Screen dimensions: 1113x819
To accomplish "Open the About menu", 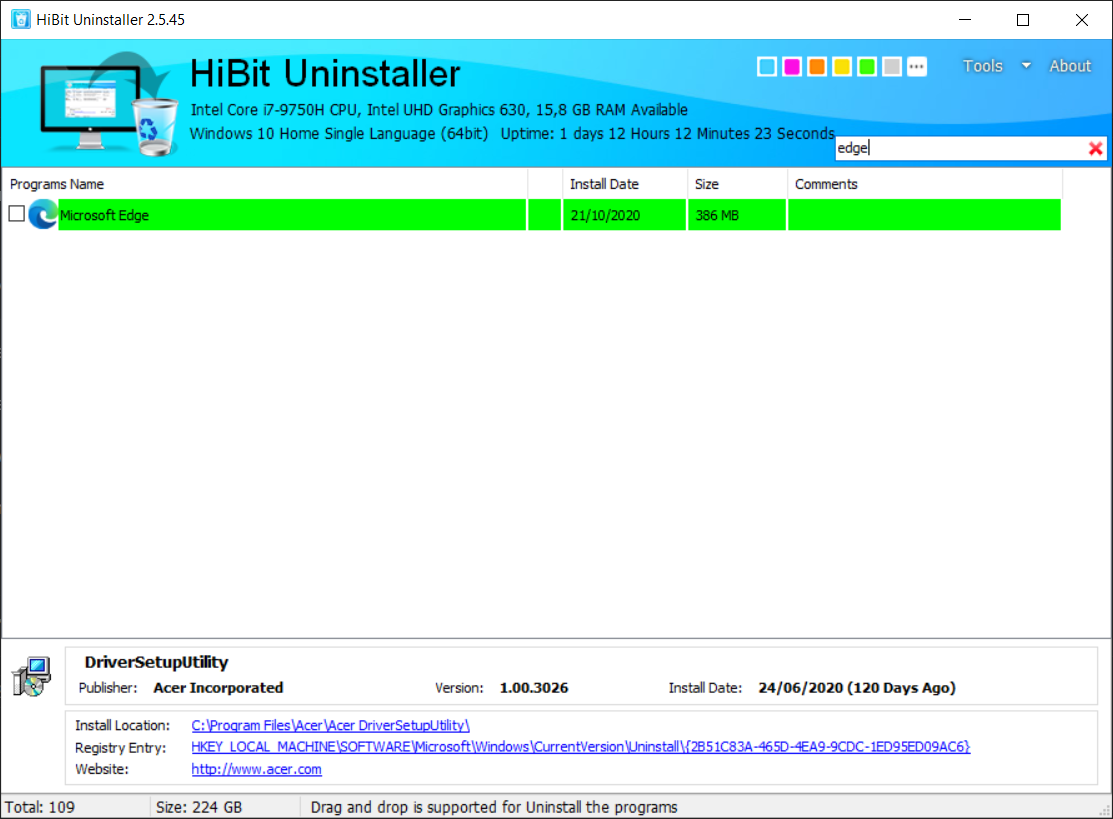I will point(1070,66).
